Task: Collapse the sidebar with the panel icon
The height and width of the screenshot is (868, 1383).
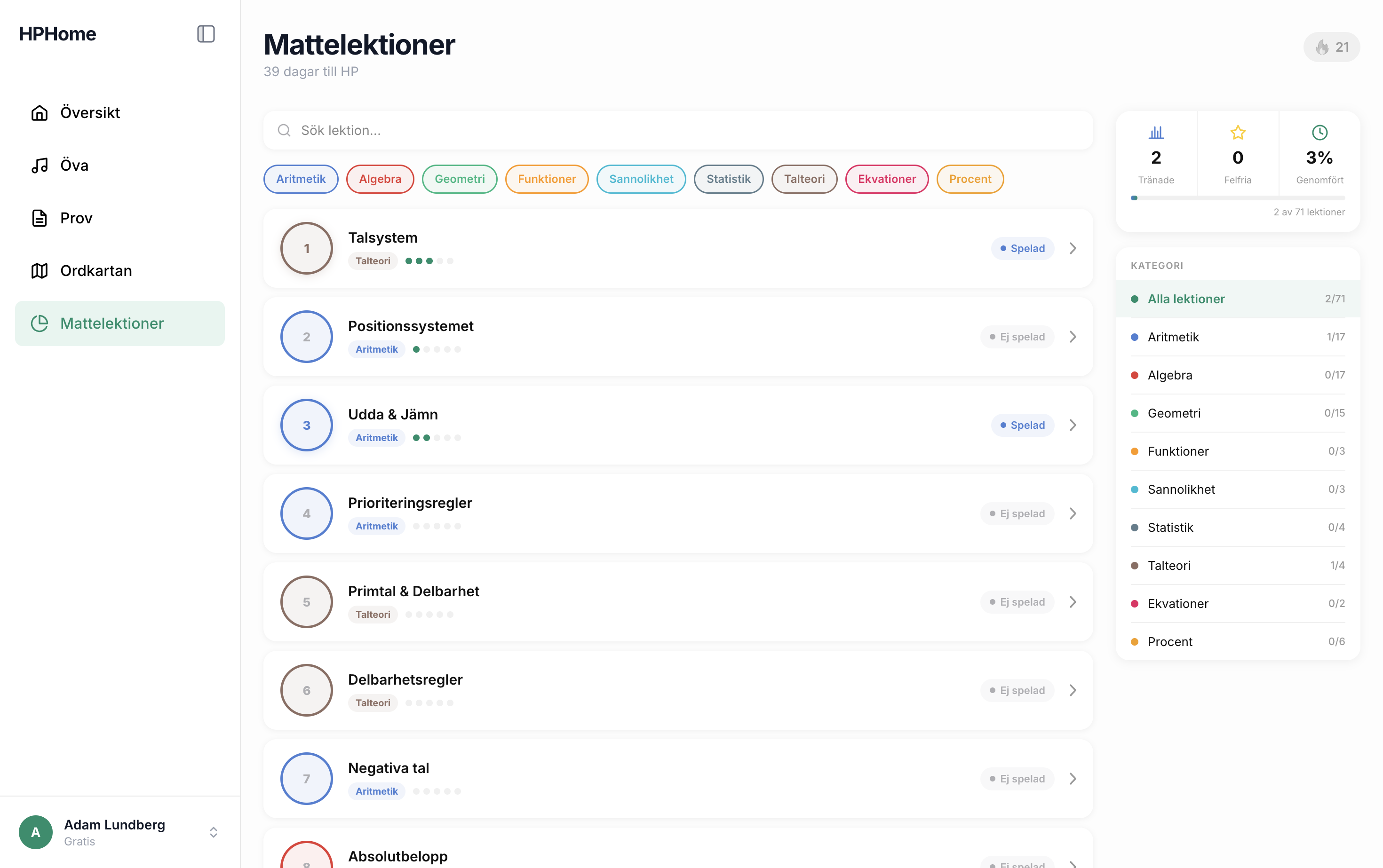Action: point(206,34)
